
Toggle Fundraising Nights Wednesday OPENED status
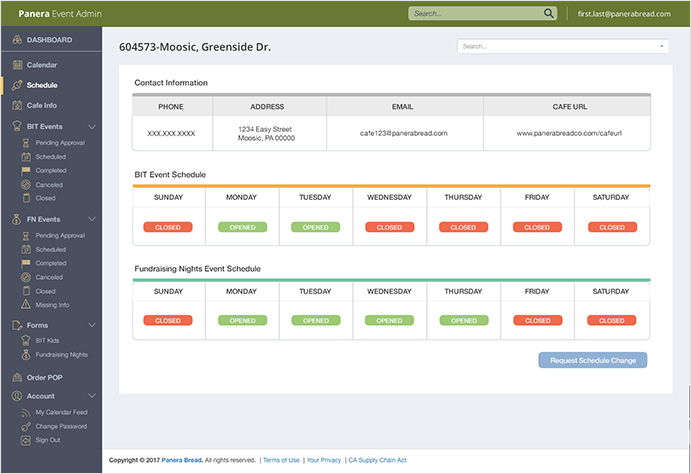pyautogui.click(x=390, y=320)
